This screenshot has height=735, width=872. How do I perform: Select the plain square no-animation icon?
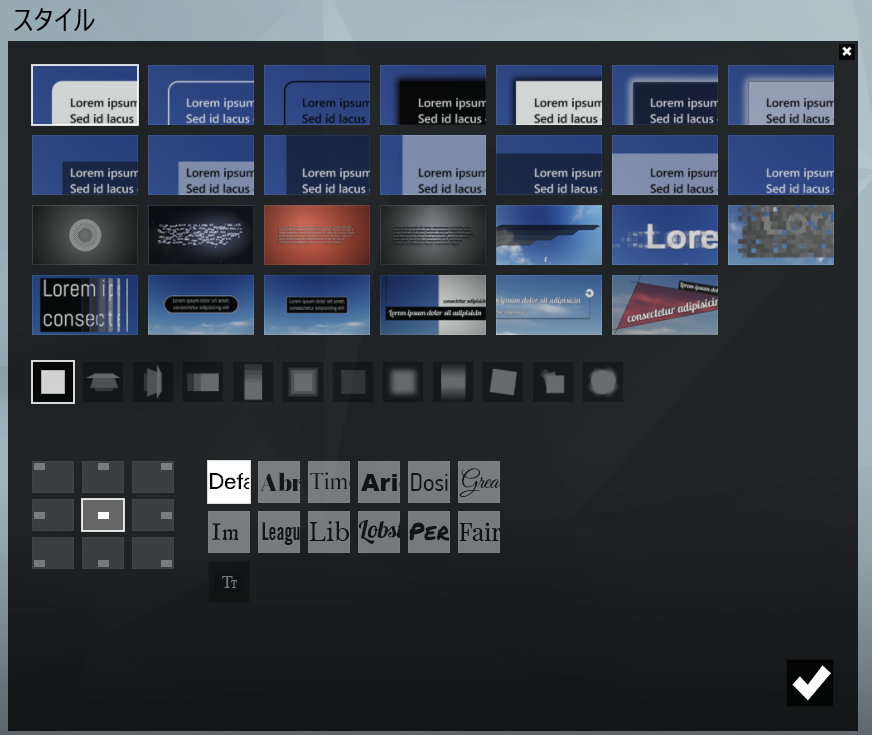coord(53,382)
